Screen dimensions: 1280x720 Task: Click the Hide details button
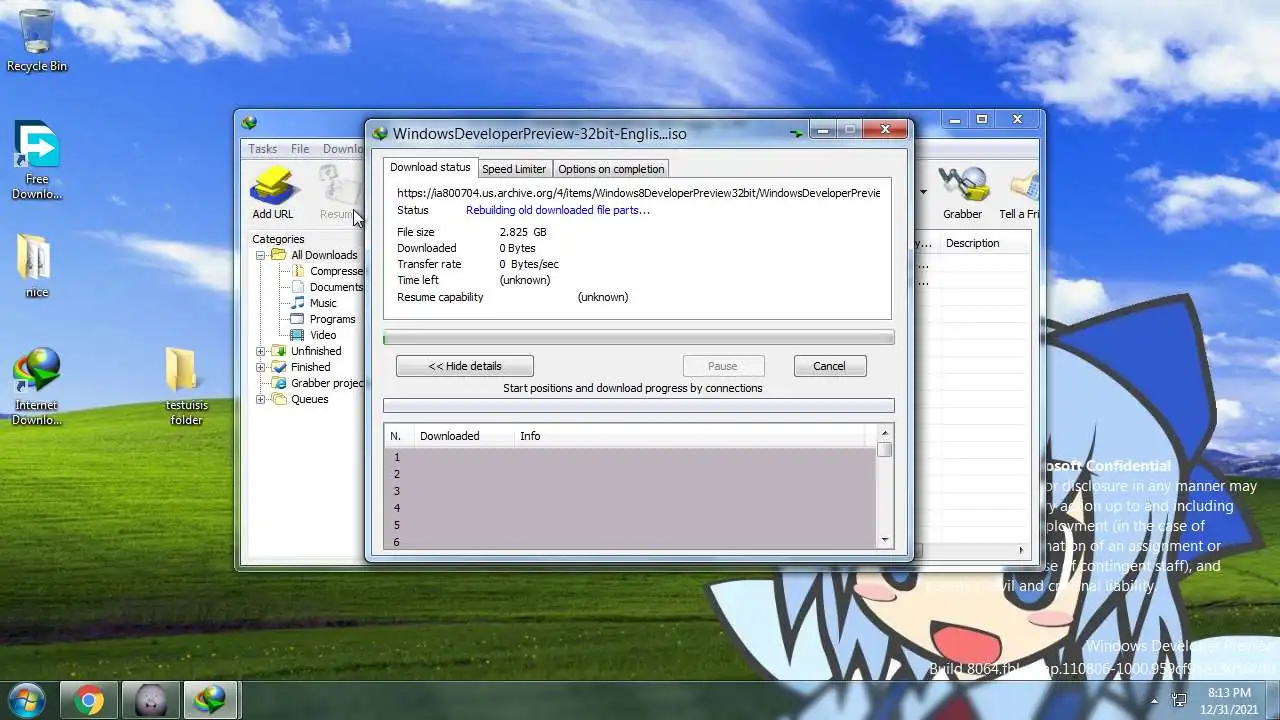coord(465,366)
